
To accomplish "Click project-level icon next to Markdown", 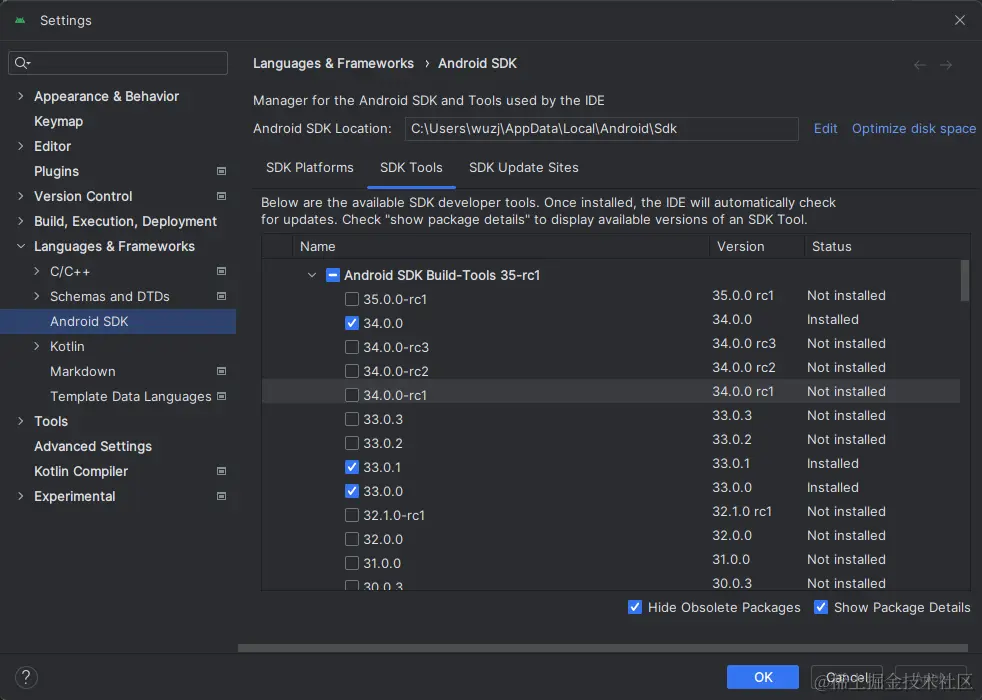I will point(221,371).
